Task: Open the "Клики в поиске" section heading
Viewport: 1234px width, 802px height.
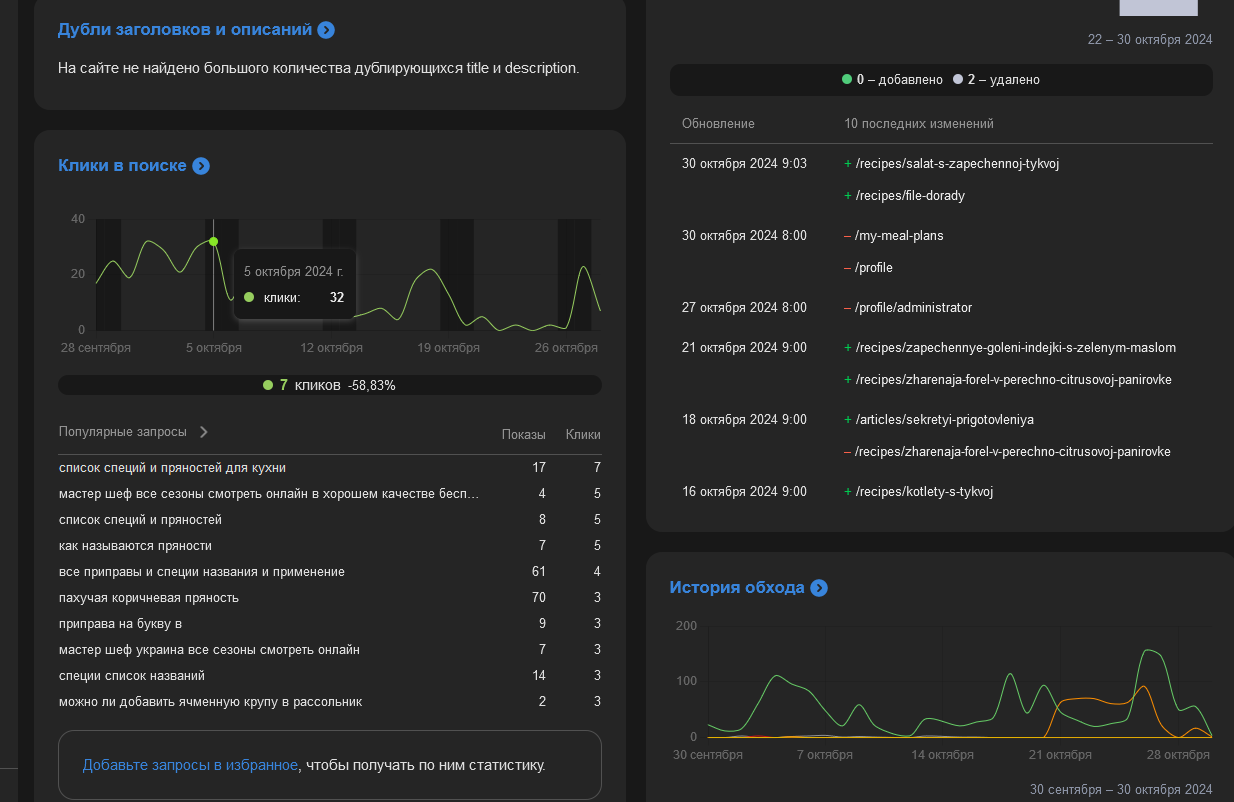Action: 122,166
